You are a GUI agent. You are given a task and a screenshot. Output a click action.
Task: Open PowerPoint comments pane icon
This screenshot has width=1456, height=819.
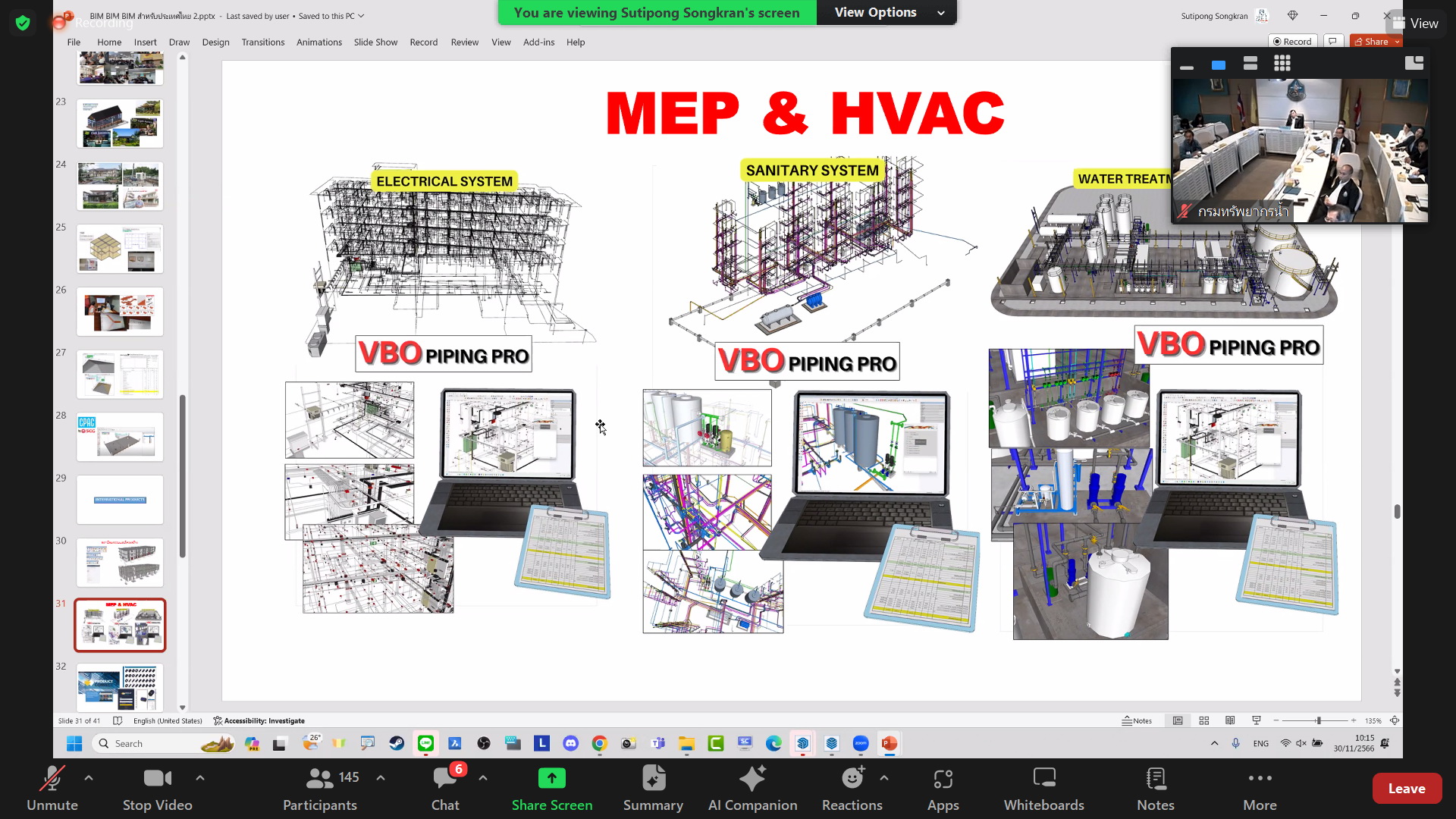(x=1332, y=42)
